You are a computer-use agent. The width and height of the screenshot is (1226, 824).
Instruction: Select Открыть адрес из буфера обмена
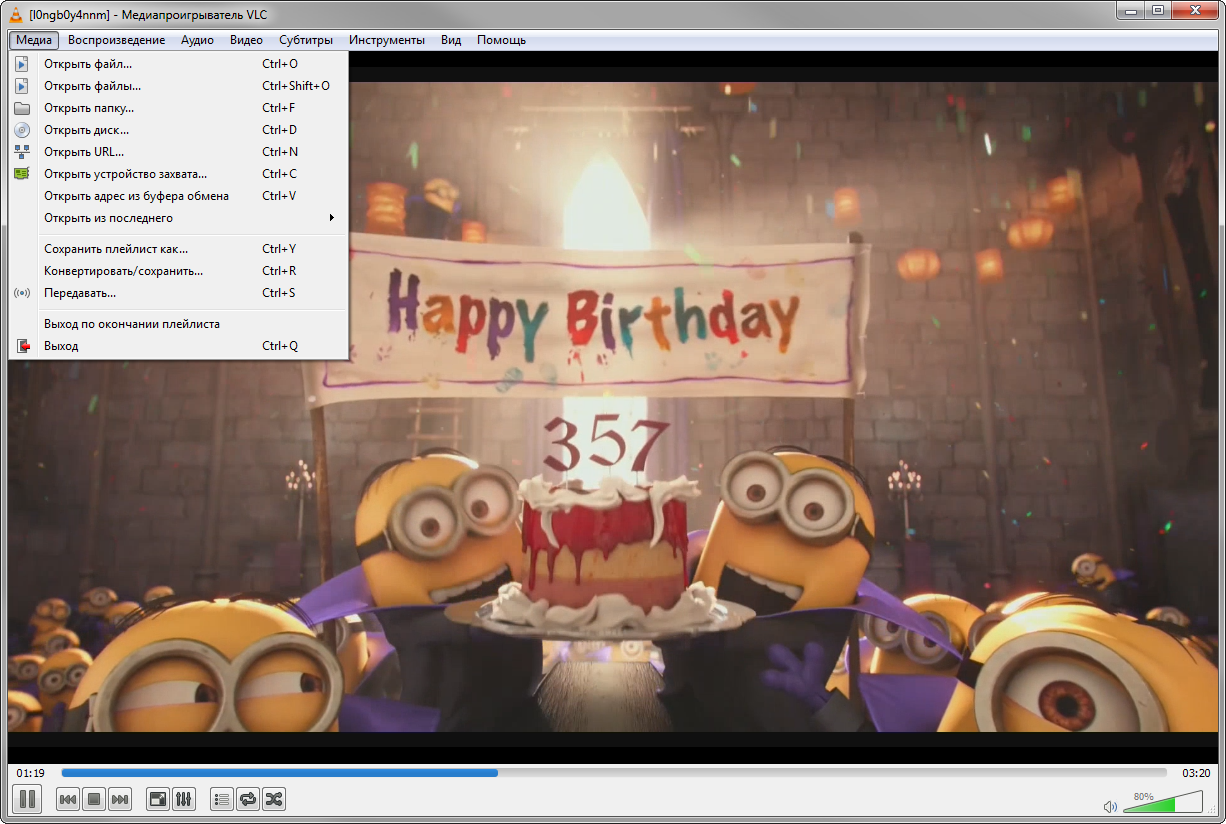coord(178,196)
